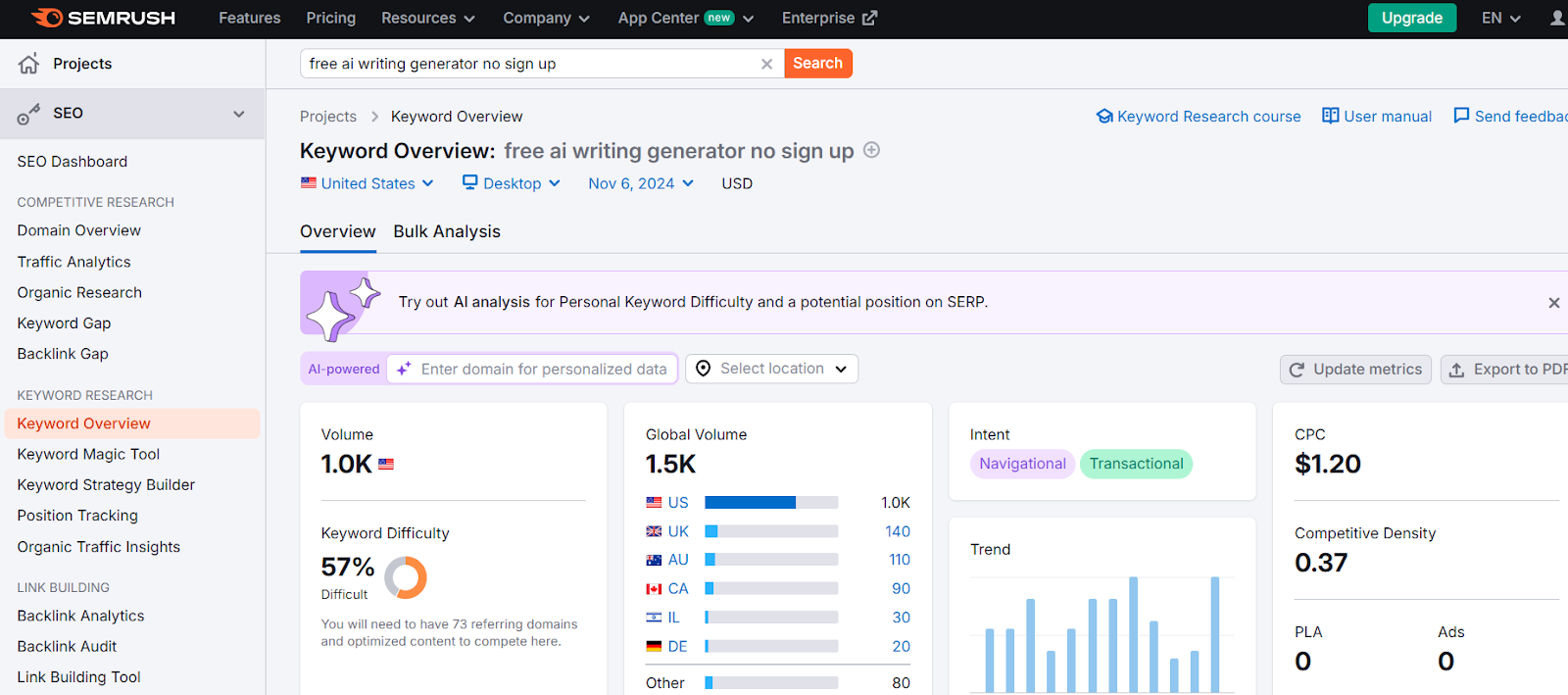This screenshot has height=695, width=1568.
Task: Click the location pin icon
Action: tap(703, 369)
